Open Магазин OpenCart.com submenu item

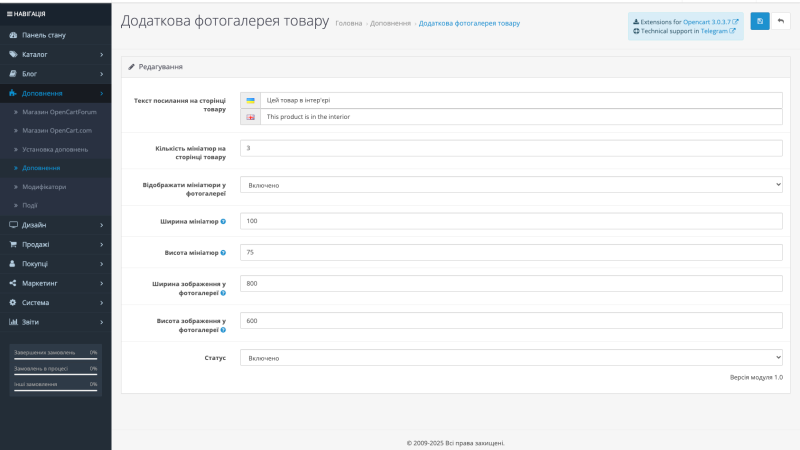click(56, 131)
